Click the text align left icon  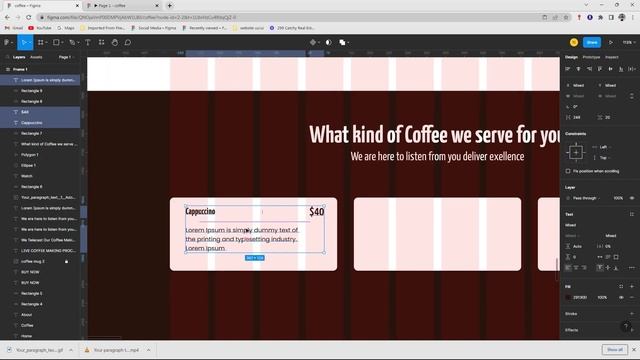[x=568, y=268]
